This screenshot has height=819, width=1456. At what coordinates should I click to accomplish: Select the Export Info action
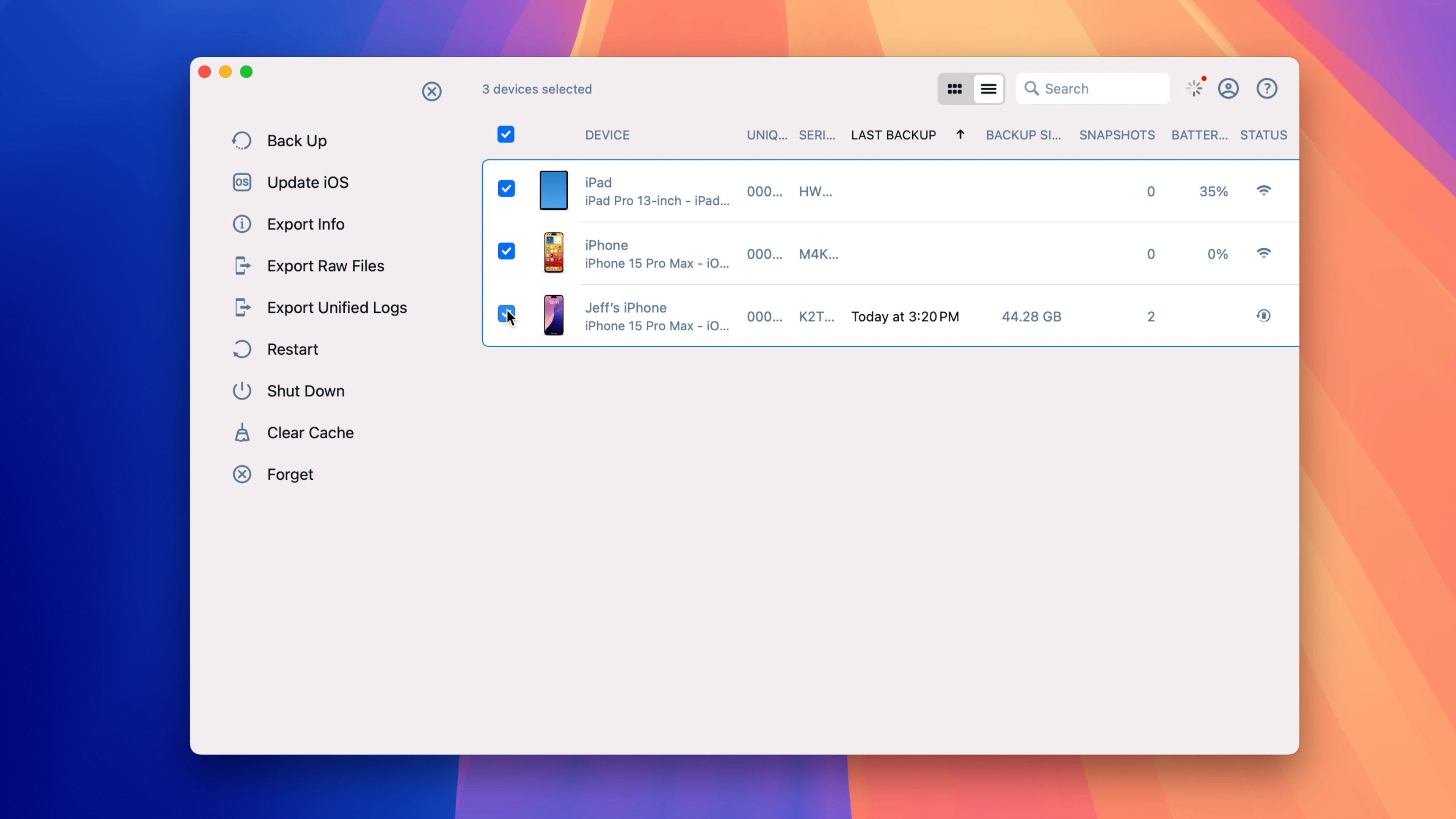click(305, 224)
